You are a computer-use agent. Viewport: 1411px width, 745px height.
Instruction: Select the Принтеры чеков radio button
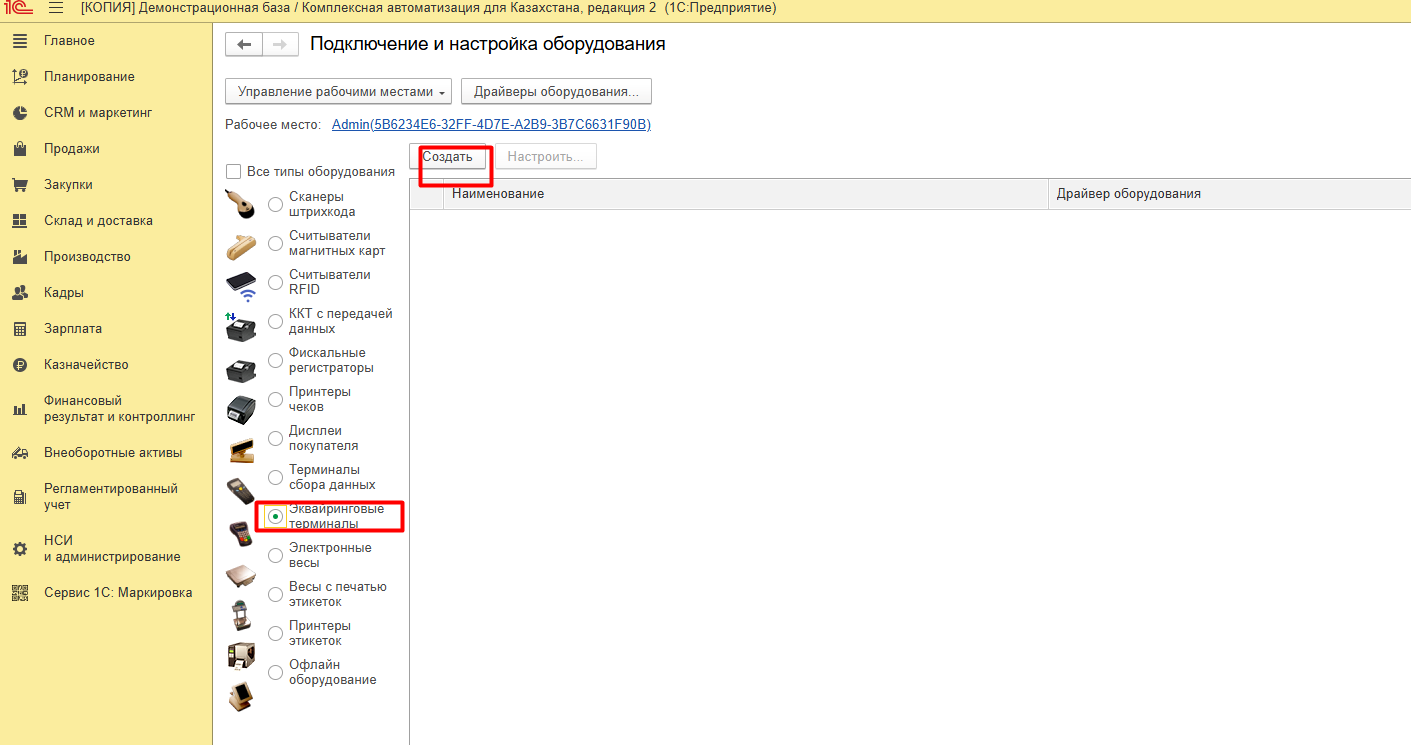pyautogui.click(x=276, y=400)
